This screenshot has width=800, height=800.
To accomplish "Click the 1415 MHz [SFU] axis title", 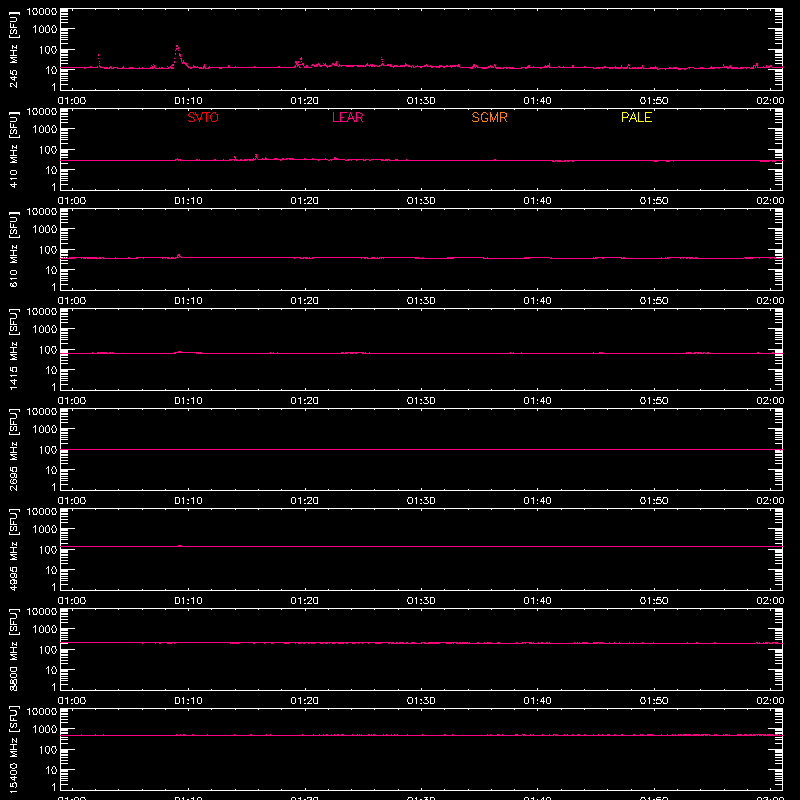I will pos(13,349).
